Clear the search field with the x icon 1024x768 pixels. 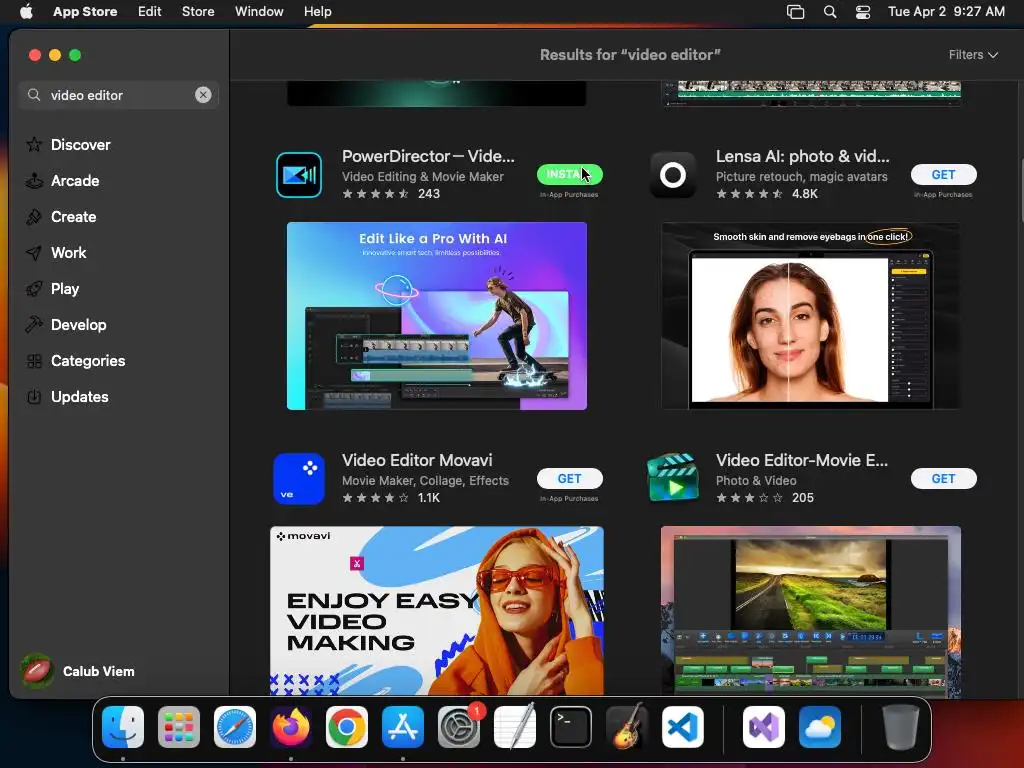coord(203,95)
